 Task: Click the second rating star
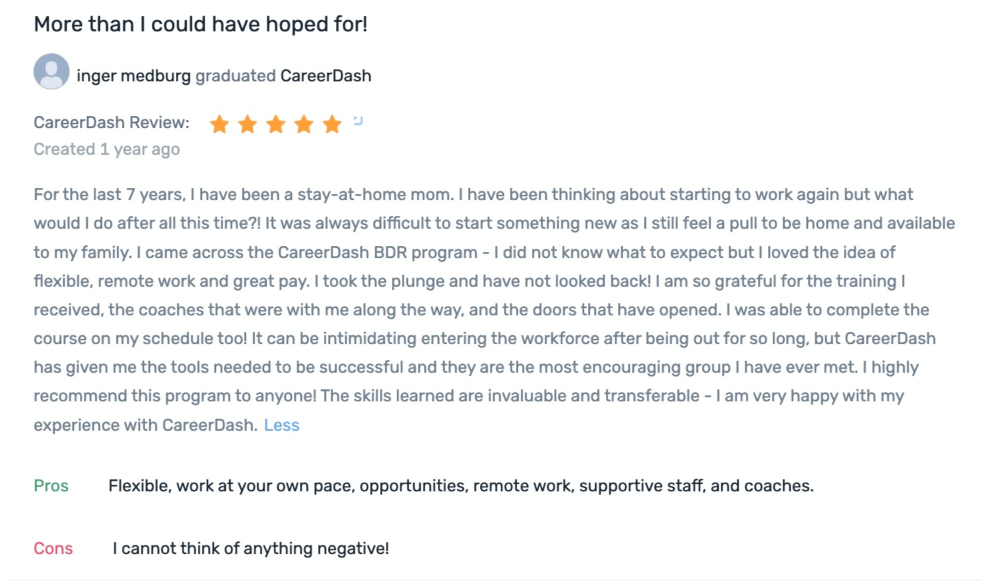(x=248, y=124)
